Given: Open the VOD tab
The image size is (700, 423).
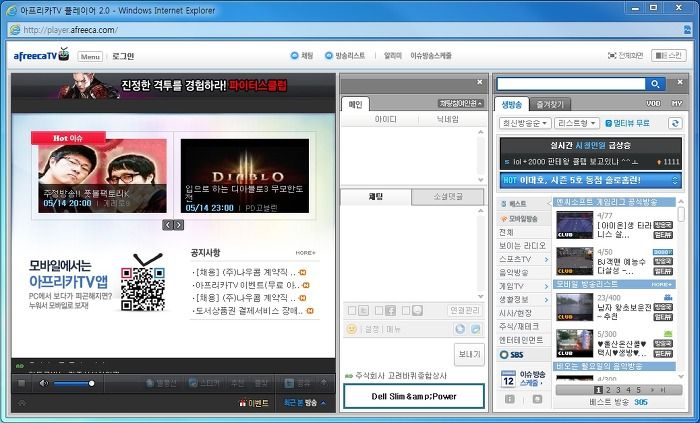Looking at the screenshot, I should tap(654, 104).
